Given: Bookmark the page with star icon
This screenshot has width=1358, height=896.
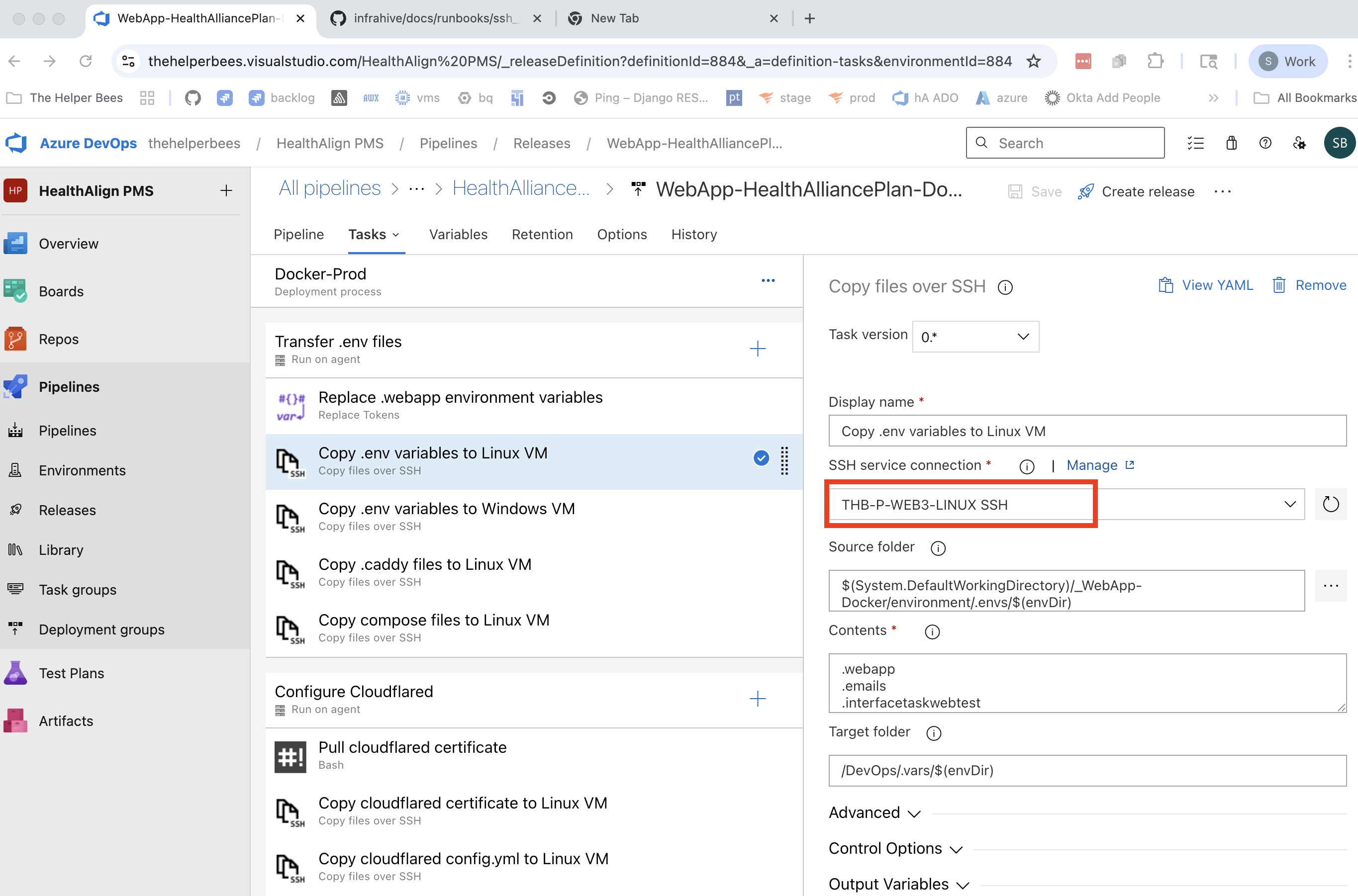Looking at the screenshot, I should 1034,61.
